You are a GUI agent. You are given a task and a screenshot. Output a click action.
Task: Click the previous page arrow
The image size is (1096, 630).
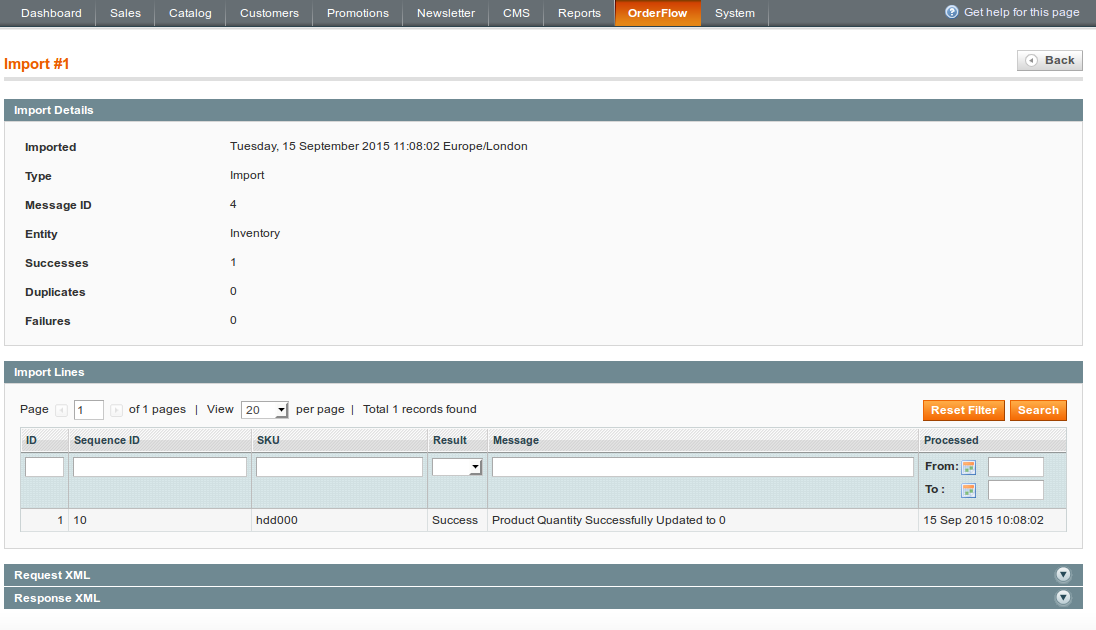pyautogui.click(x=61, y=410)
